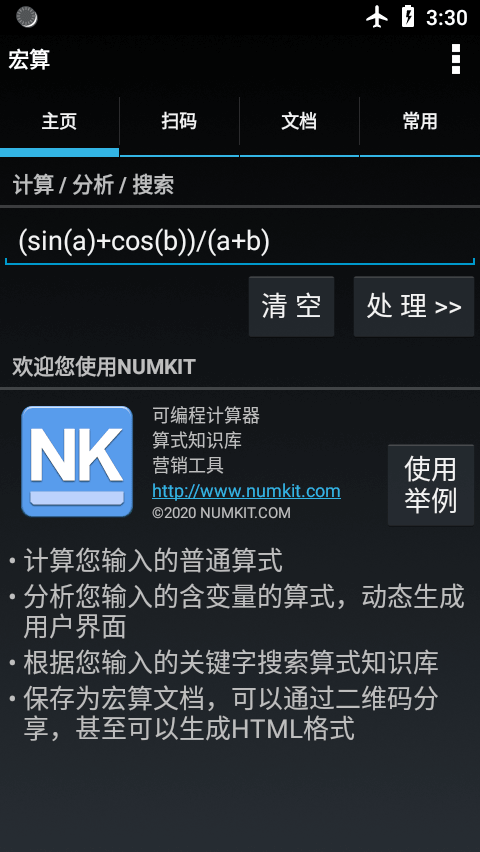Viewport: 480px width, 852px height.
Task: Open the 使用举例 examples button
Action: [431, 485]
